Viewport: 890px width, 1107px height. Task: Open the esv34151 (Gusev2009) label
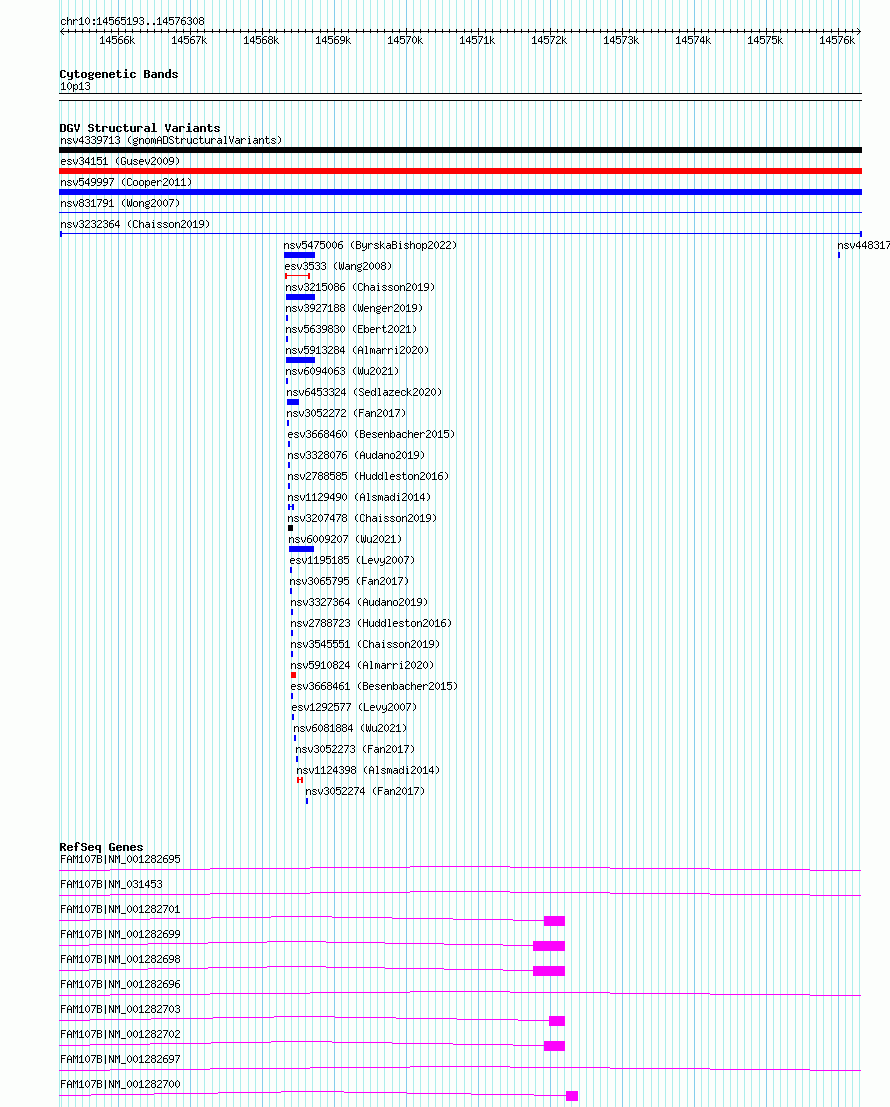point(120,161)
